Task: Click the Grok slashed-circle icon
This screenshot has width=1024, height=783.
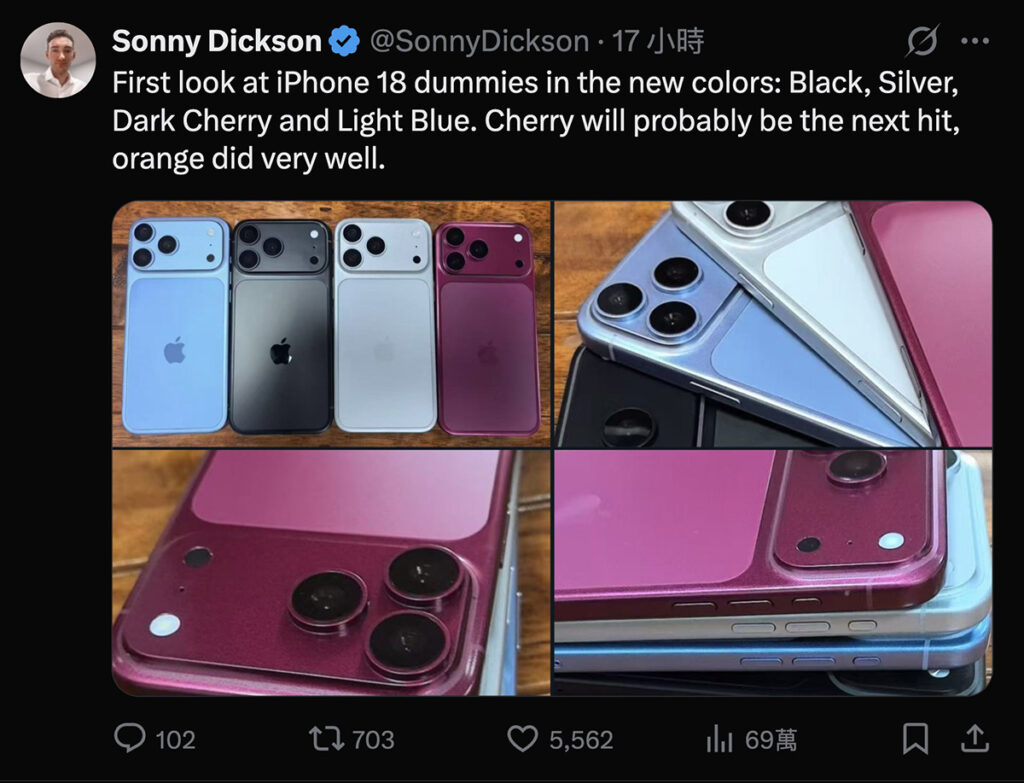Action: [923, 41]
